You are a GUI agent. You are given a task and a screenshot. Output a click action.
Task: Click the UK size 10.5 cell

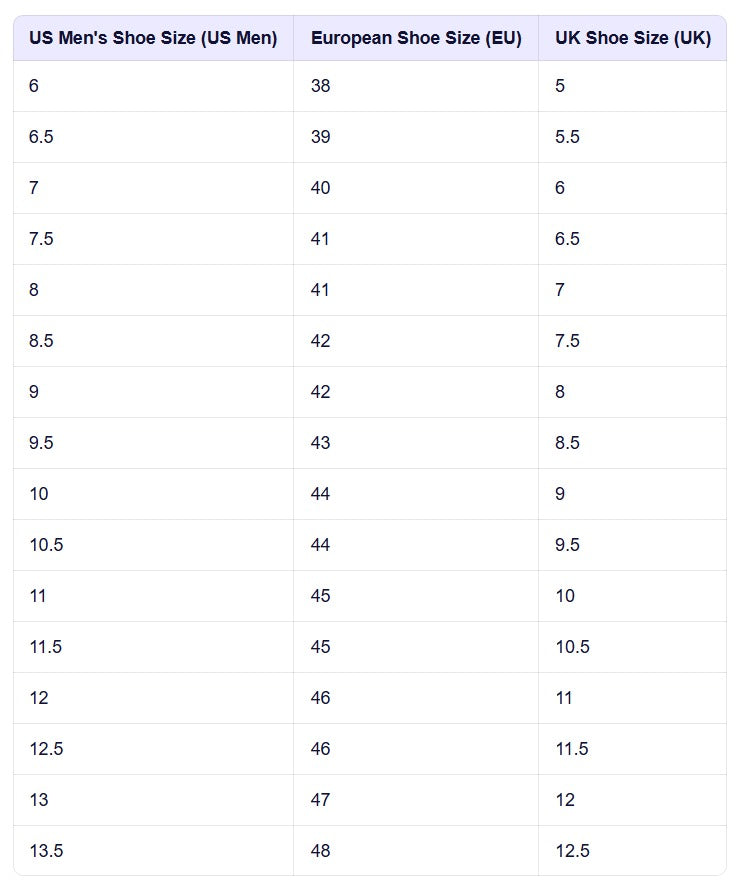coord(572,647)
